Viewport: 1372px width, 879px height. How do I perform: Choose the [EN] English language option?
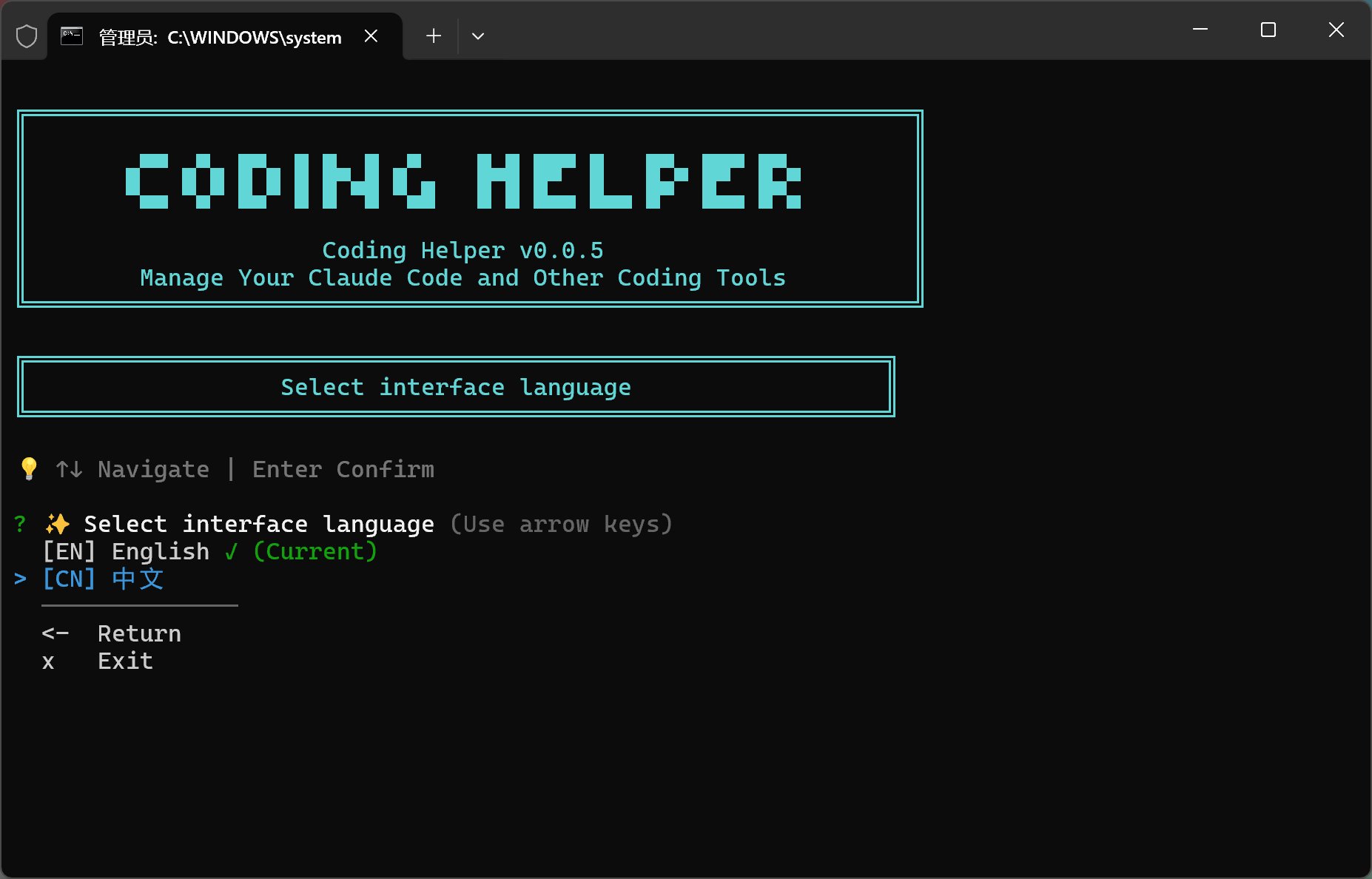click(126, 551)
